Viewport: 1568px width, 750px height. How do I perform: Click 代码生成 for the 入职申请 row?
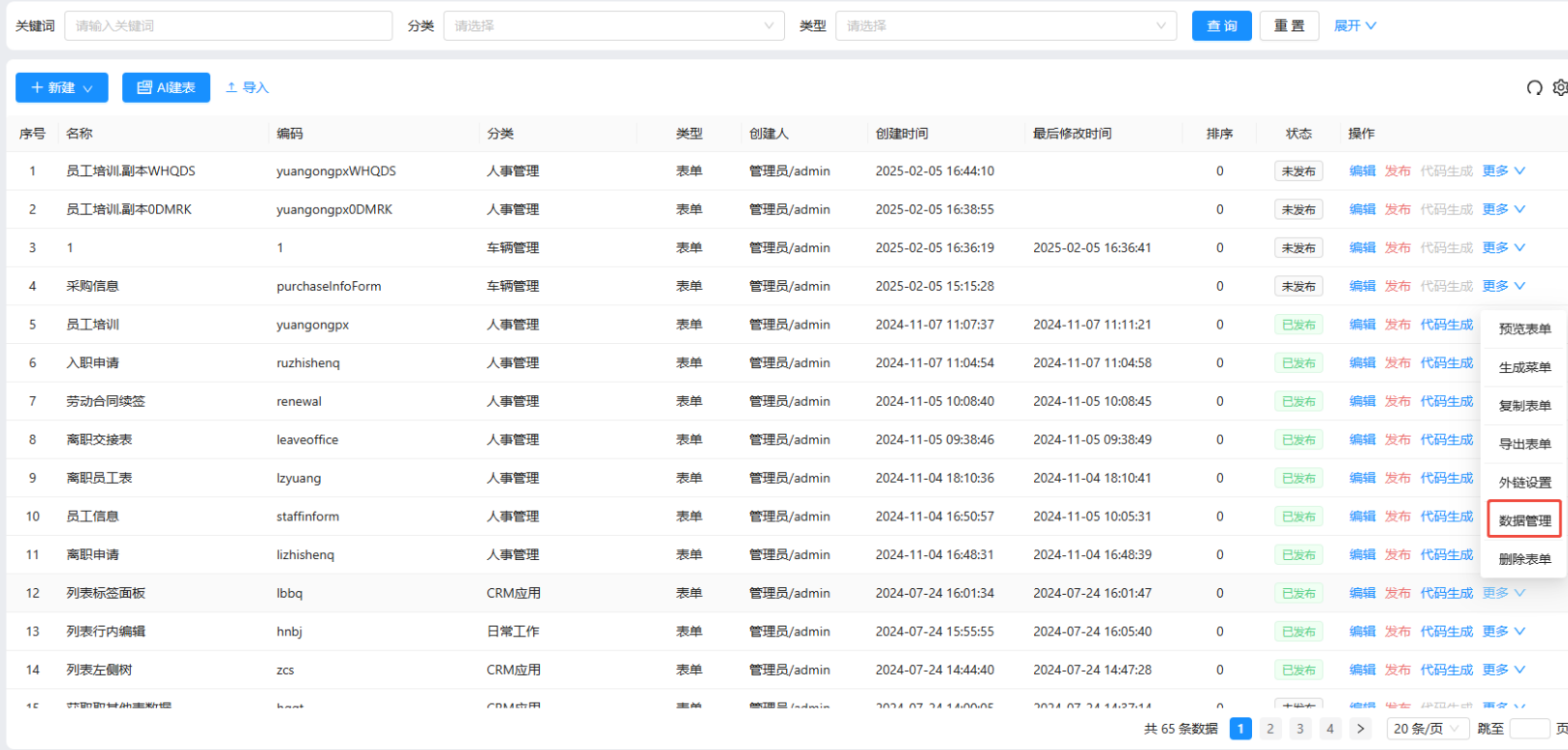pyautogui.click(x=1446, y=363)
